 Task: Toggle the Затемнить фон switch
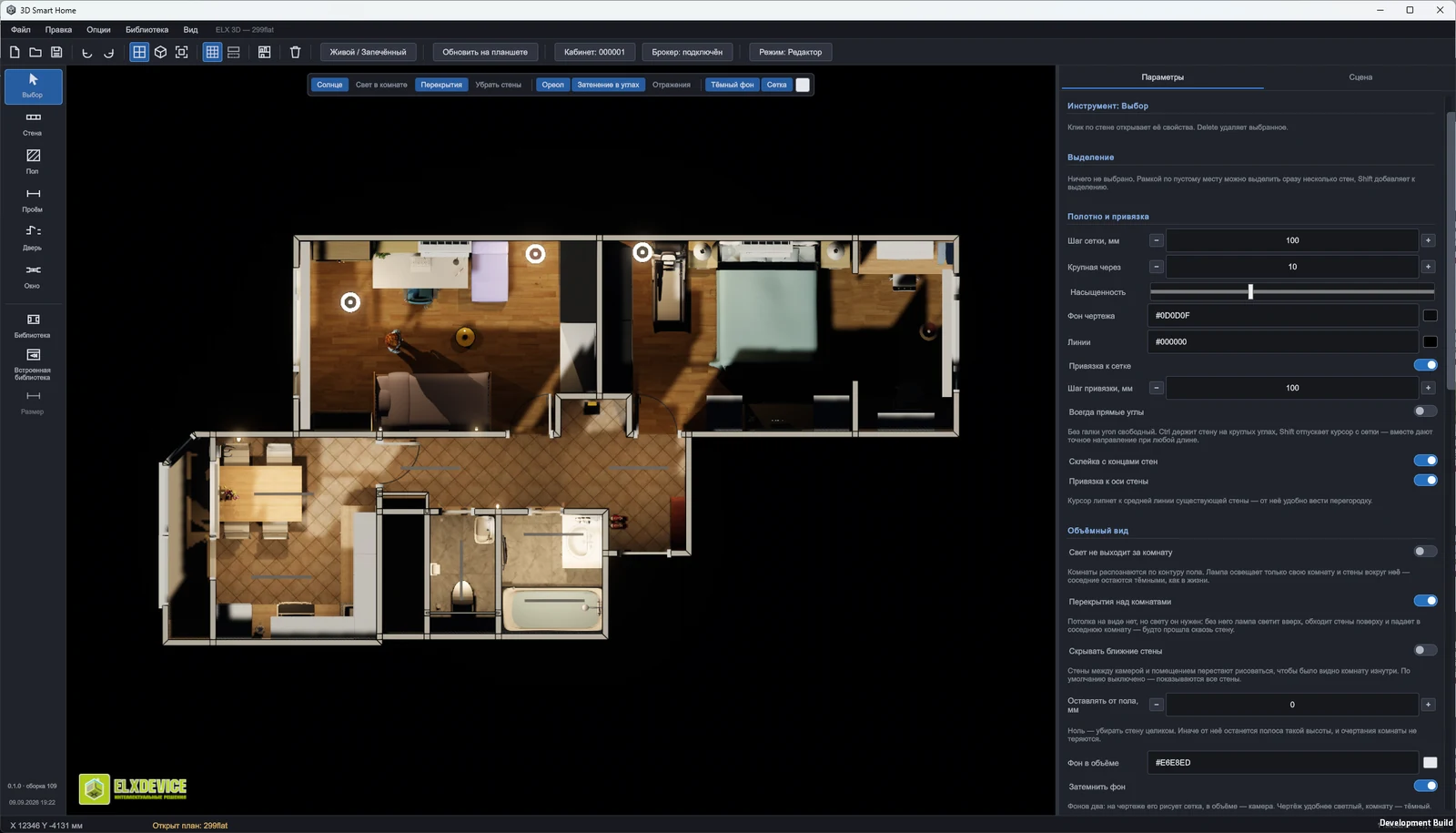1425,786
